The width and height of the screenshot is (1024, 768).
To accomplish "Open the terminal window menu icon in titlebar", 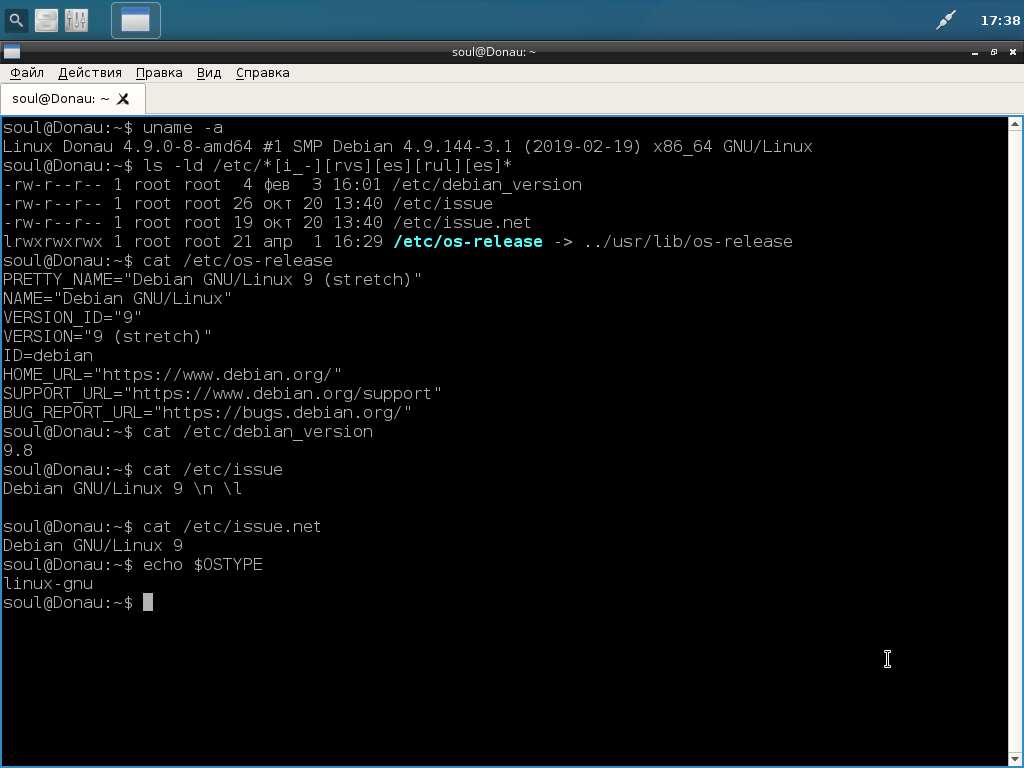I will point(12,52).
